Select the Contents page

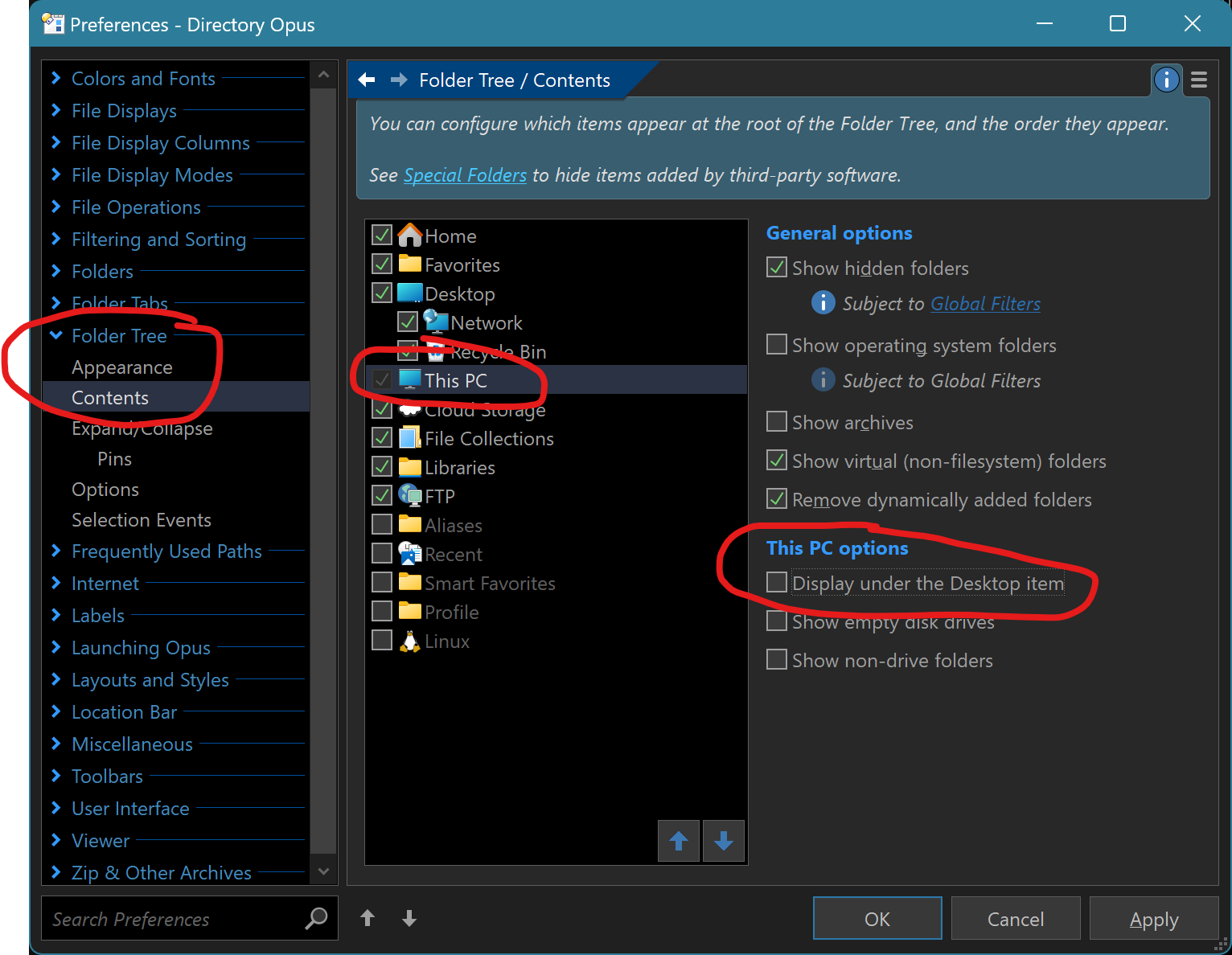(176, 397)
